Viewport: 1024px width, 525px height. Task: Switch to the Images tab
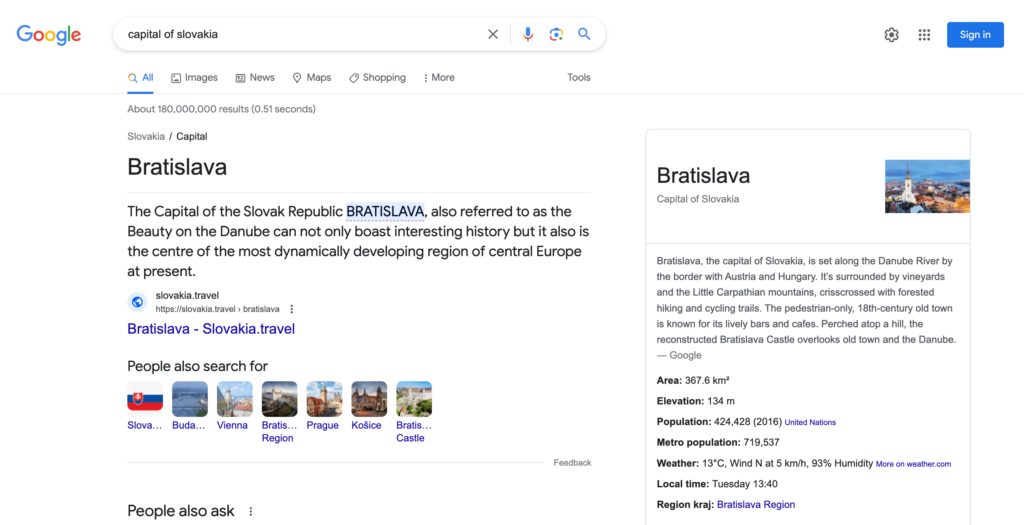(x=194, y=78)
